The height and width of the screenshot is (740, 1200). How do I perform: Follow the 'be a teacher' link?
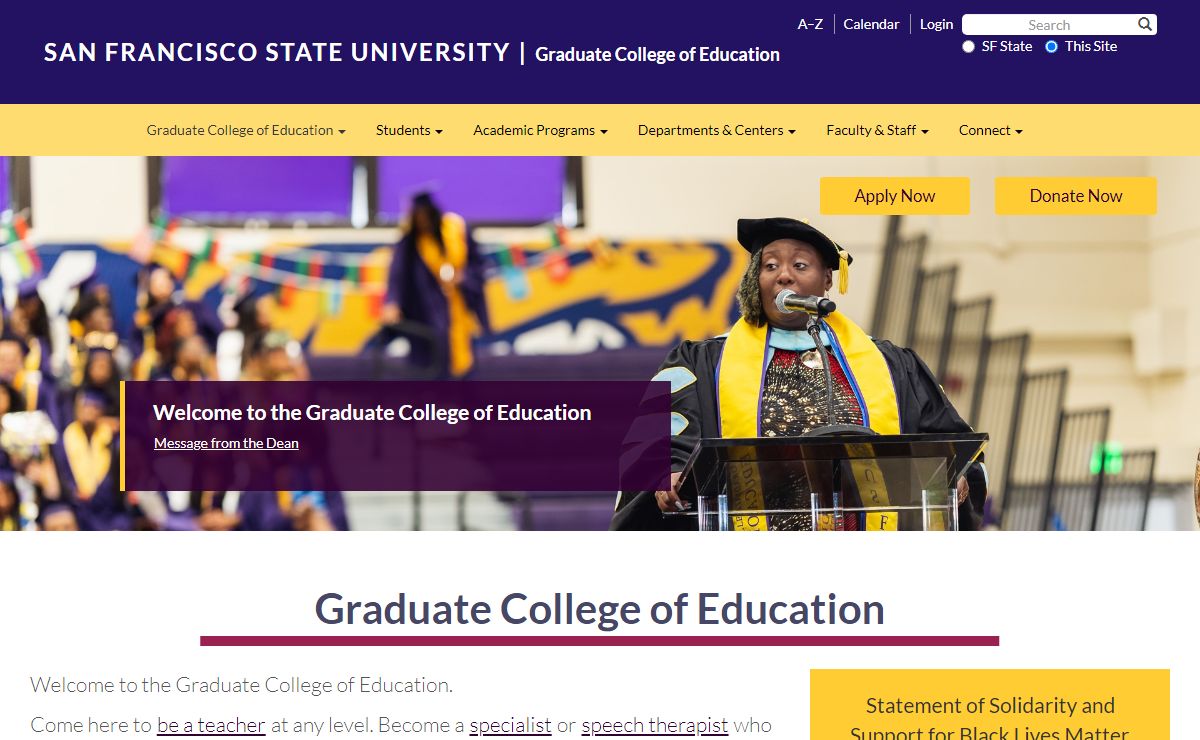click(211, 725)
